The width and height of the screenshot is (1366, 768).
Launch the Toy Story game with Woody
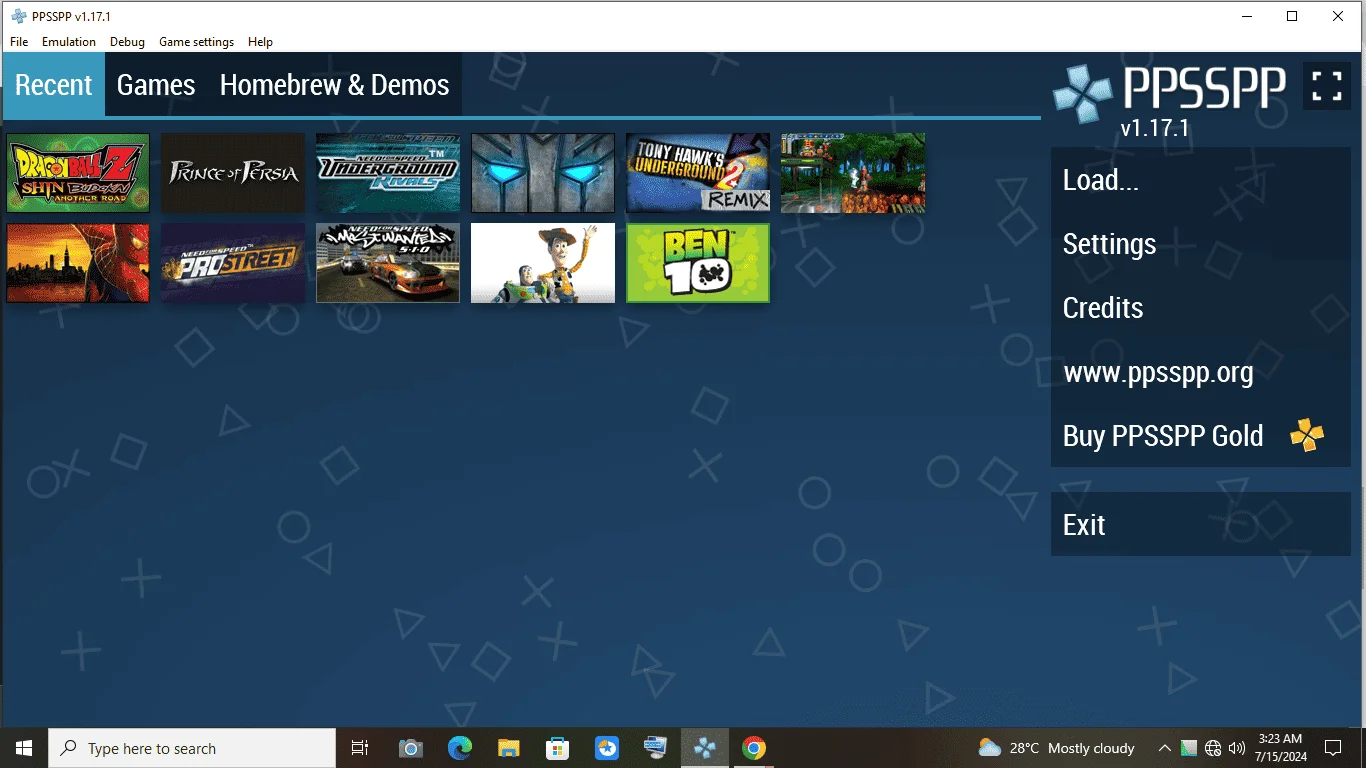(543, 263)
